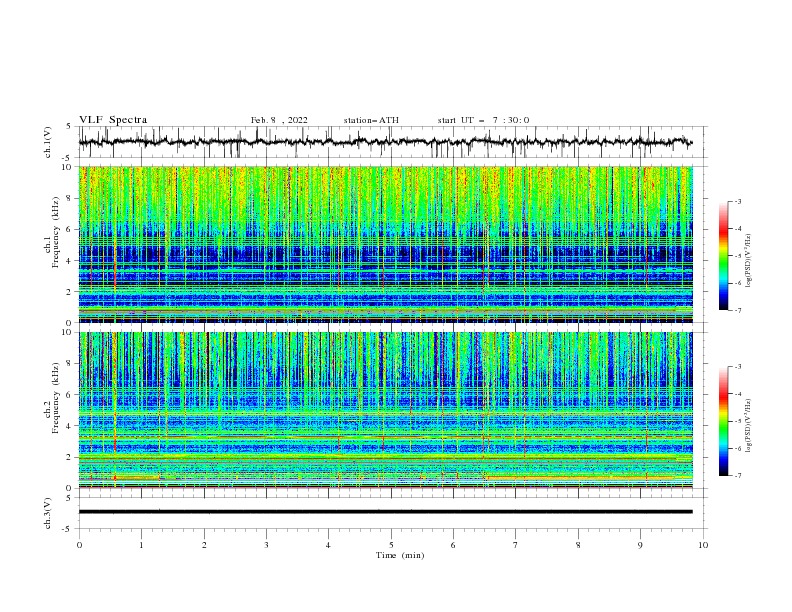Click the time axis tick label '8'

click(x=578, y=545)
